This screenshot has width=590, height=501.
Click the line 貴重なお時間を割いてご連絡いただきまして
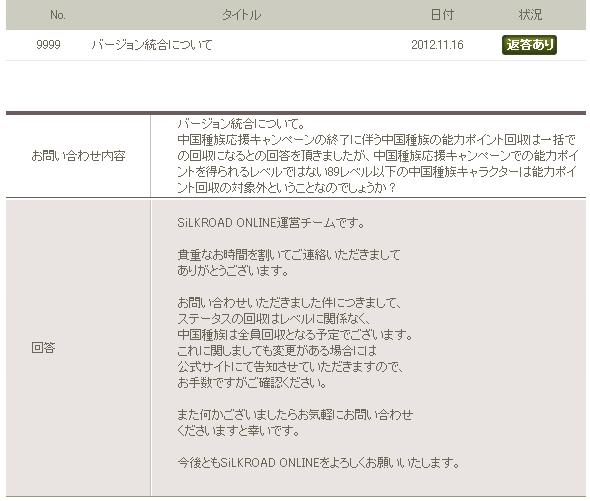pos(289,254)
